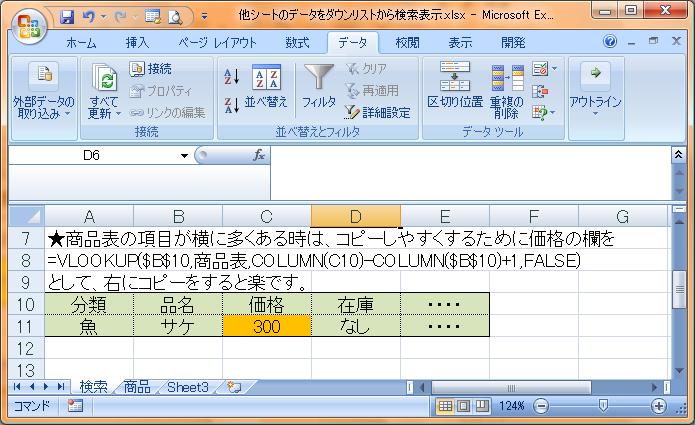
Task: Open quick access toolbar customize dropdown
Action: (204, 17)
